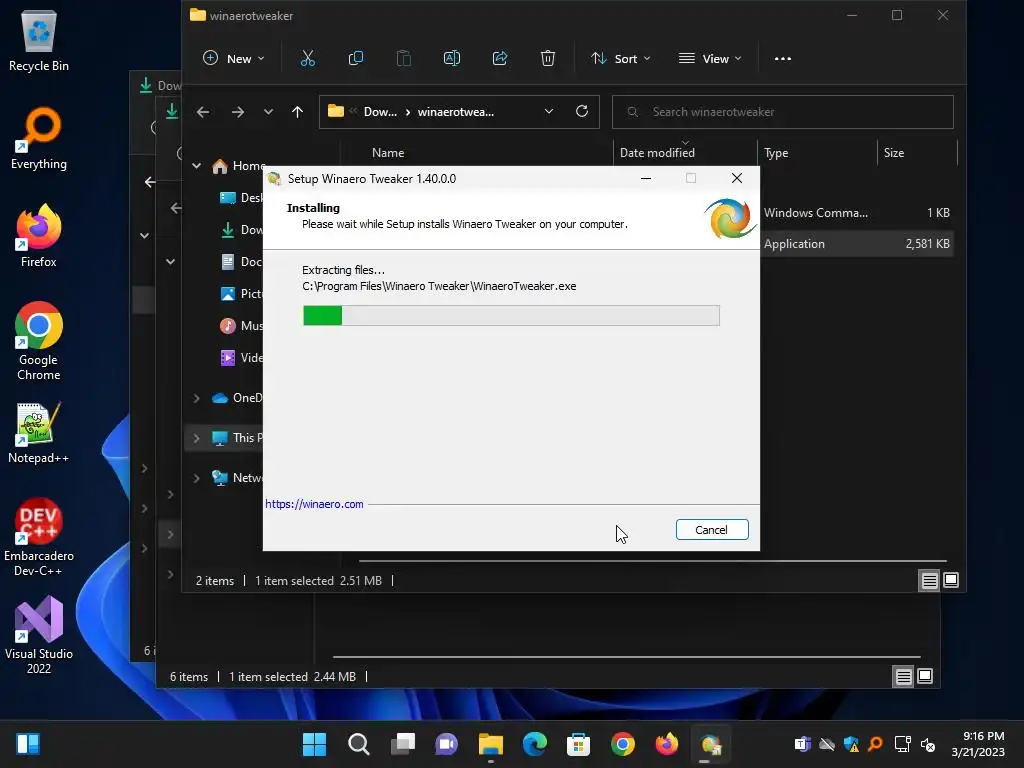The image size is (1024, 768).
Task: Go back with the left arrow in winaerotweaker window
Action: (203, 112)
